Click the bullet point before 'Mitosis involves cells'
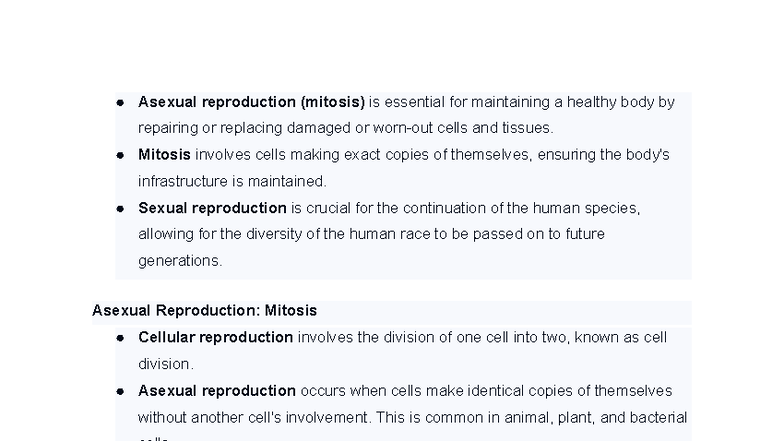The height and width of the screenshot is (441, 784). pos(120,156)
